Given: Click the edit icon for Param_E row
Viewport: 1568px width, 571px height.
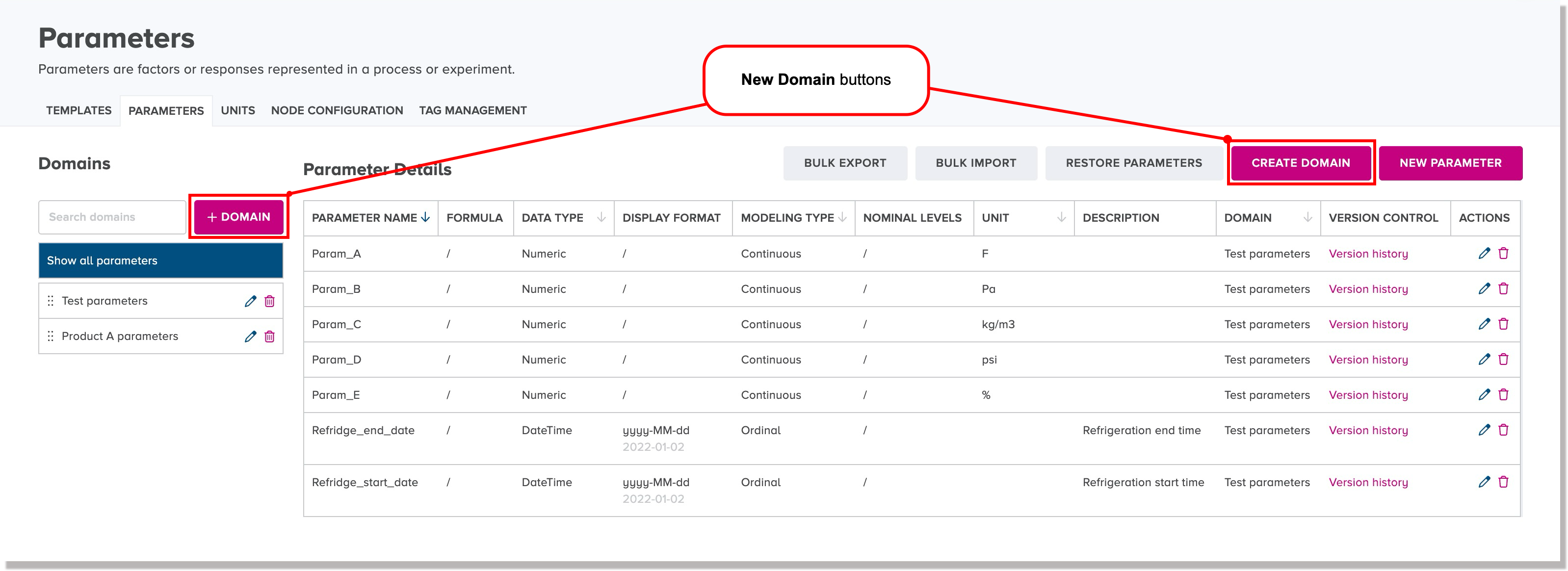Looking at the screenshot, I should (x=1485, y=394).
